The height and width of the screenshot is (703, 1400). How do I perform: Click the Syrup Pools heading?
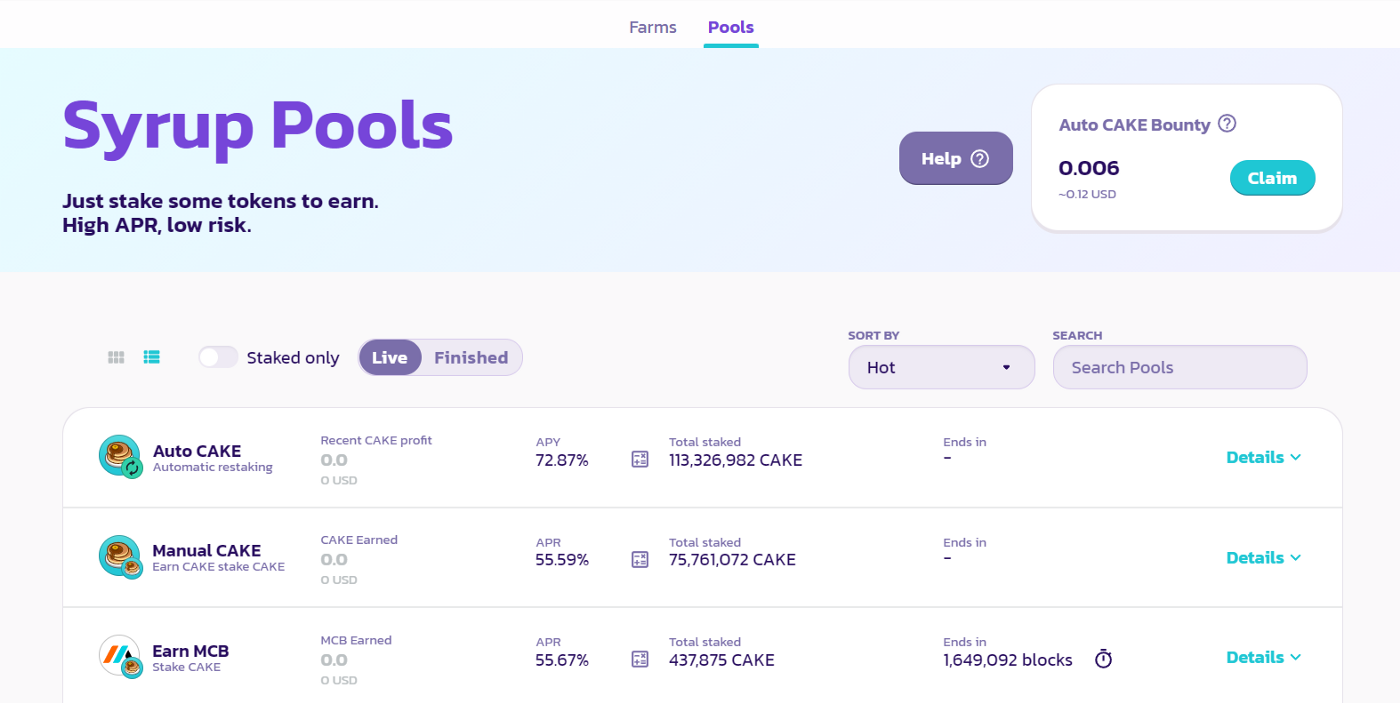258,127
